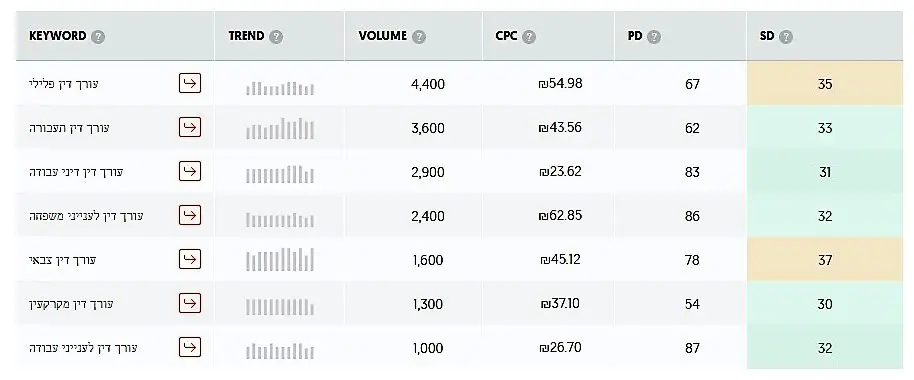Show help tooltip next to PD header

click(654, 37)
